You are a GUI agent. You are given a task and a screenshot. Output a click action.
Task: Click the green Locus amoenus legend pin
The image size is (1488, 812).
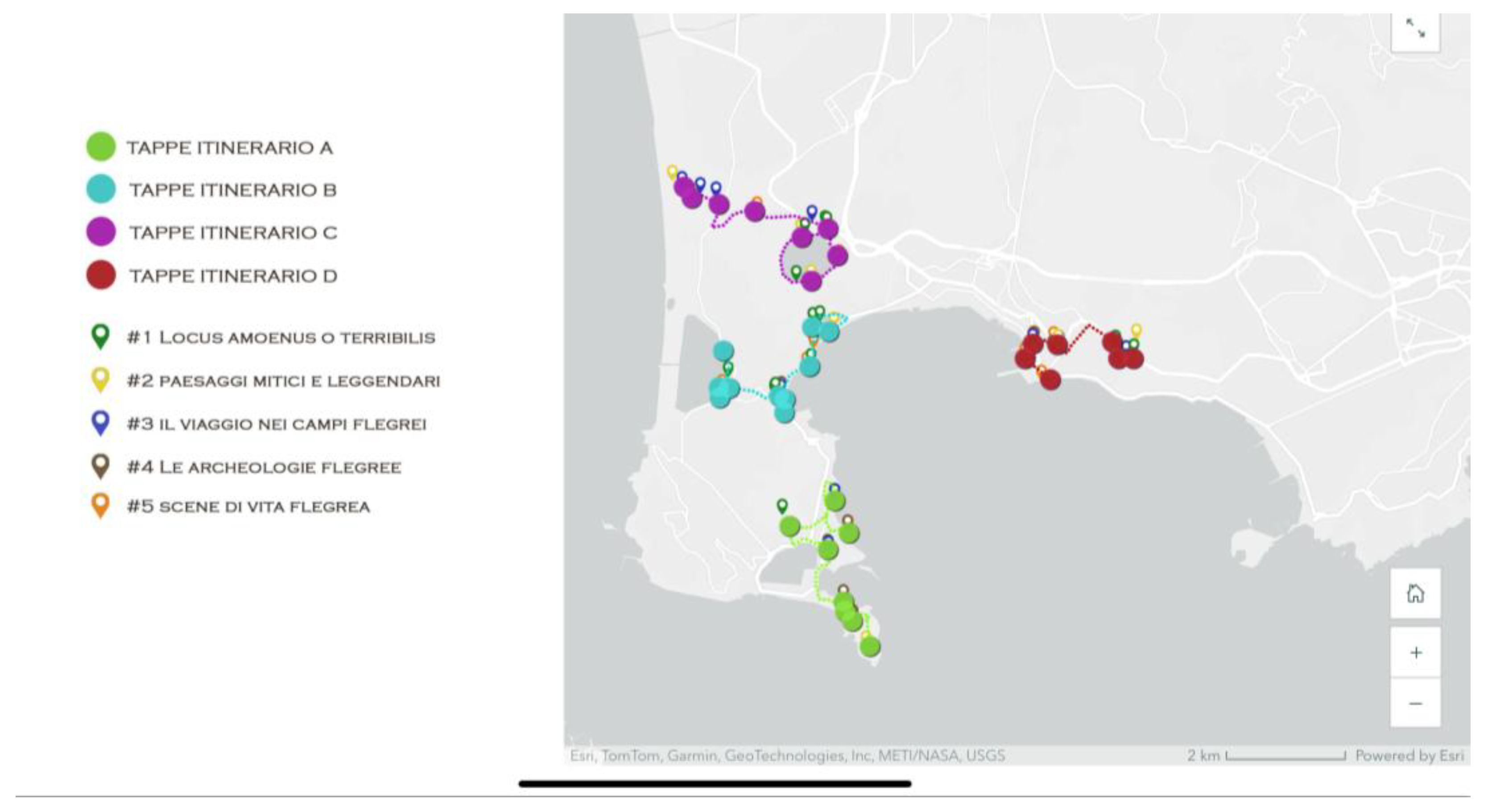[x=100, y=335]
